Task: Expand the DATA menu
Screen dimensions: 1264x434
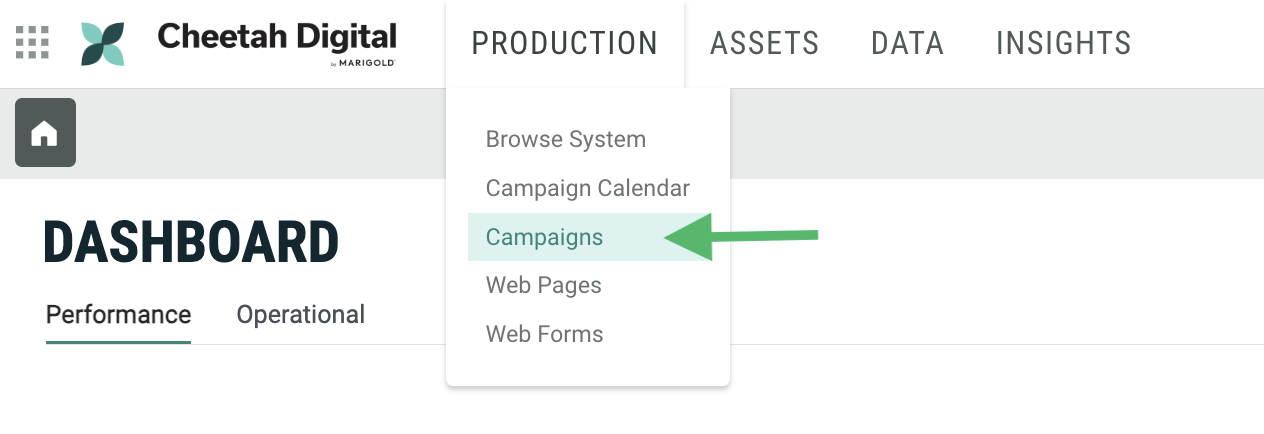Action: [907, 43]
